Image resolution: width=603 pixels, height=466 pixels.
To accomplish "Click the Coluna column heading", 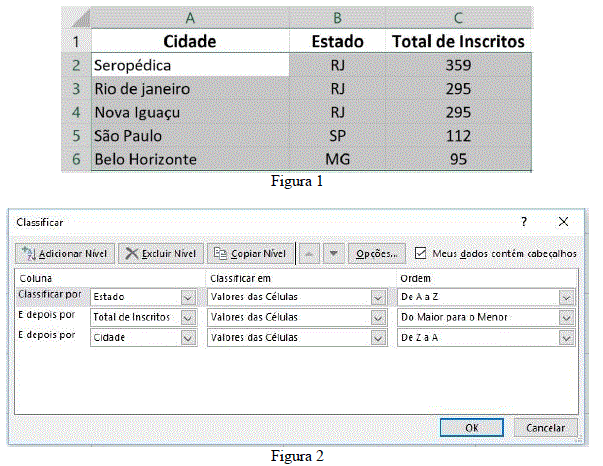I will click(35, 278).
